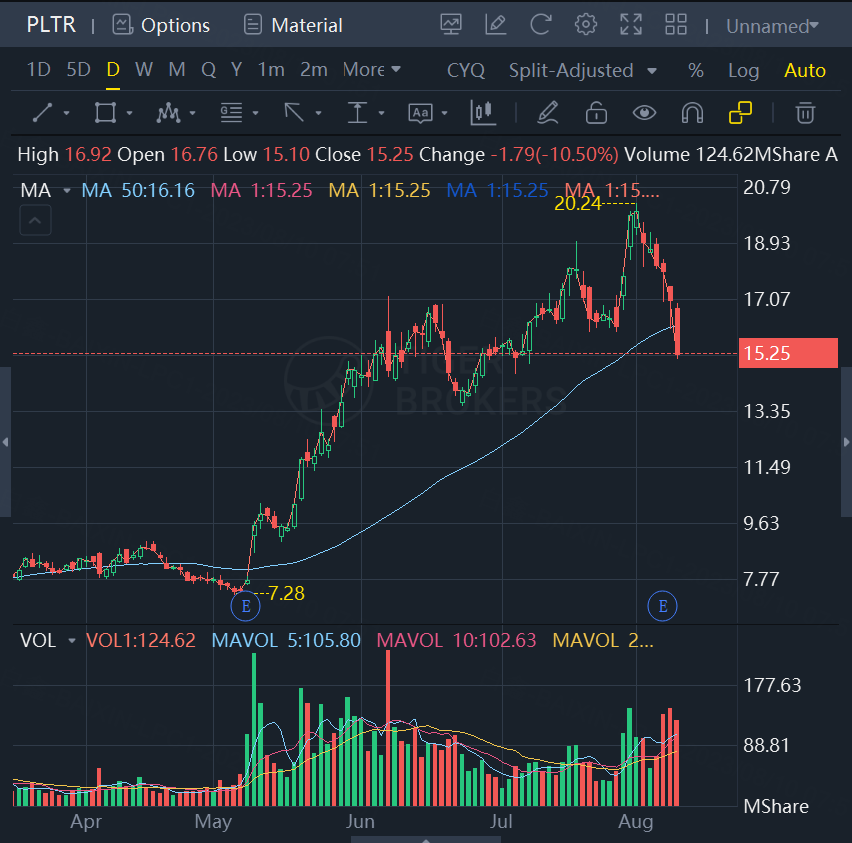Click the refresh chart icon
Screen dimensions: 852x843
pos(540,25)
